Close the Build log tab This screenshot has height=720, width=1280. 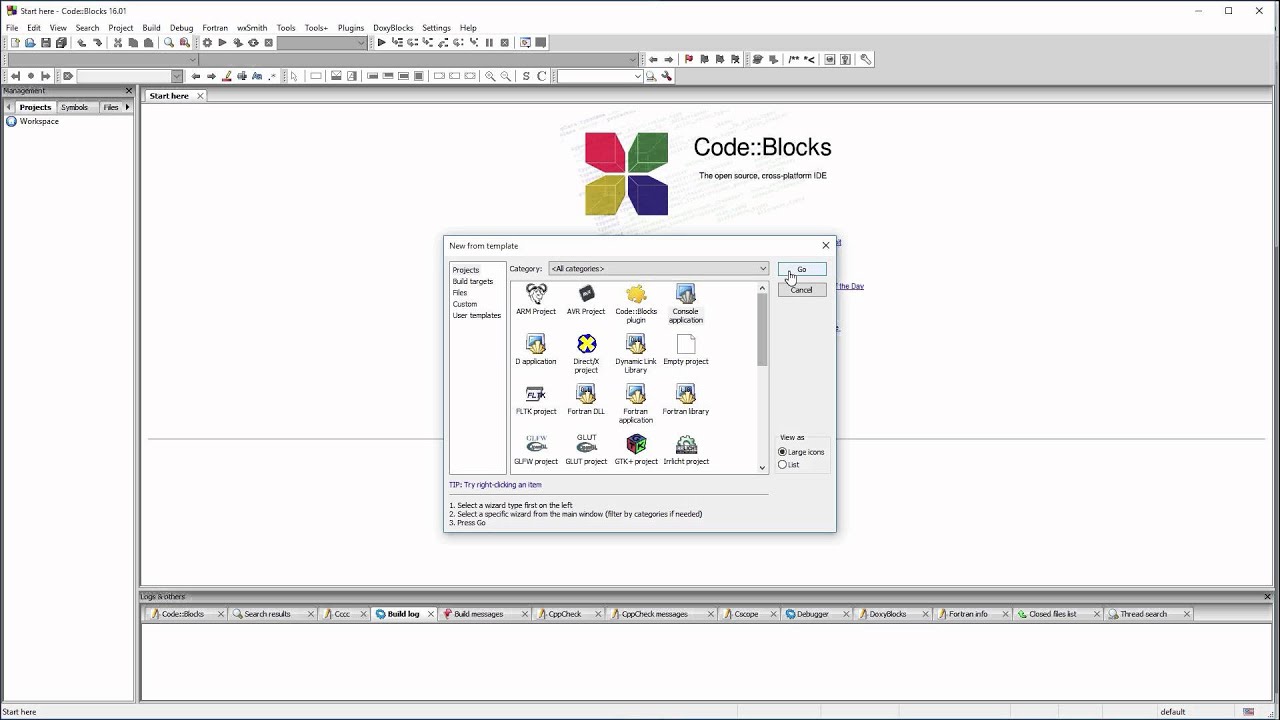point(432,614)
